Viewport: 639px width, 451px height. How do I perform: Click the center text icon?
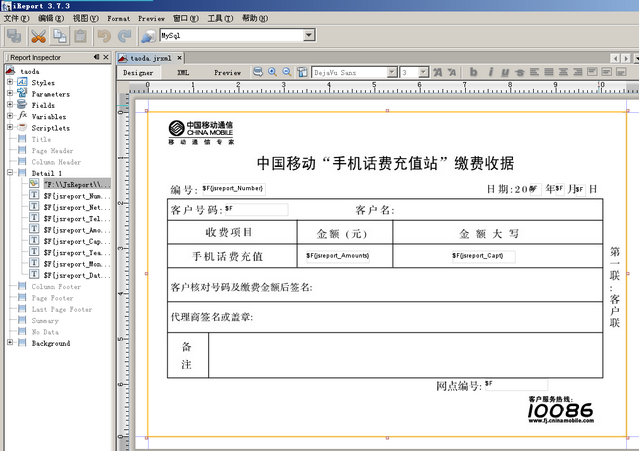pyautogui.click(x=563, y=72)
